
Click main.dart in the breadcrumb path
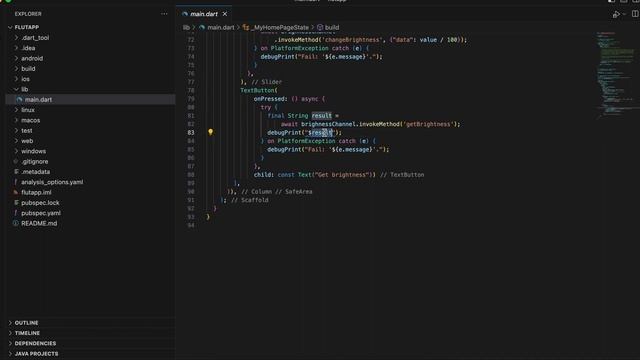pos(220,27)
